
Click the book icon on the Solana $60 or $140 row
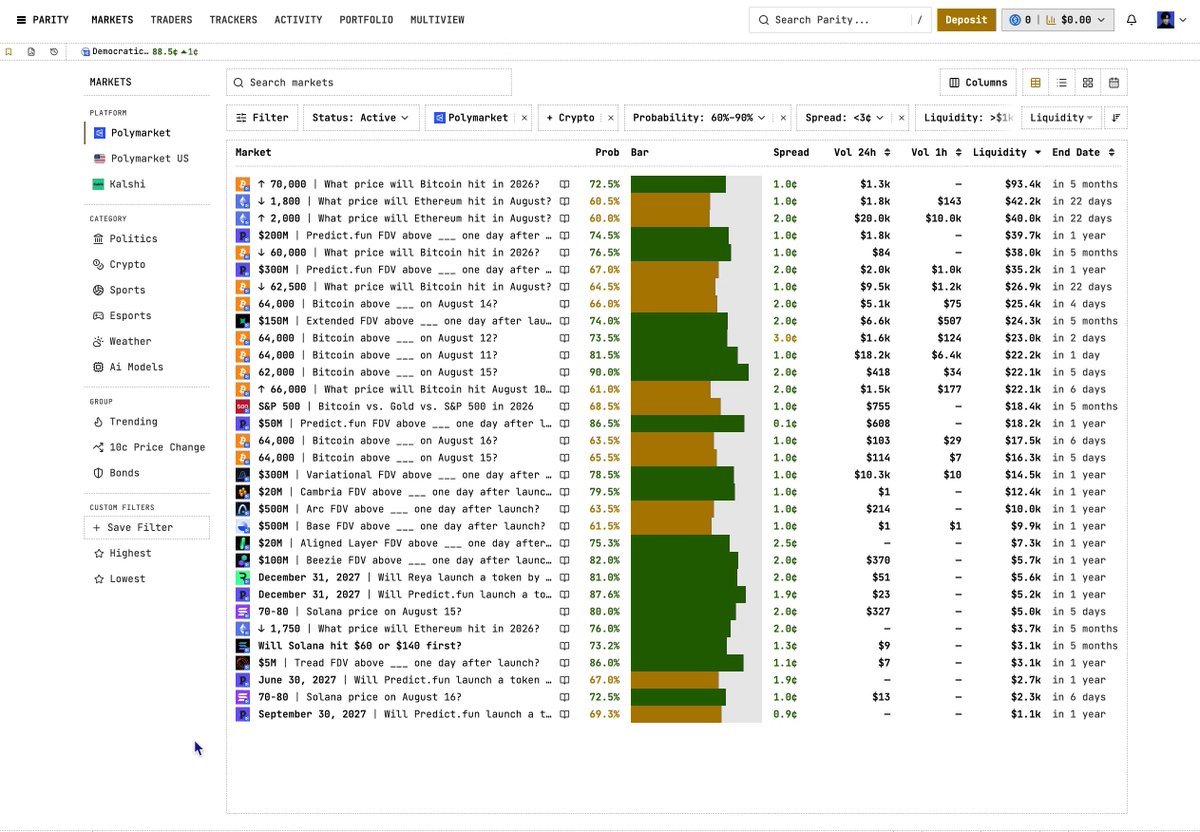(564, 646)
